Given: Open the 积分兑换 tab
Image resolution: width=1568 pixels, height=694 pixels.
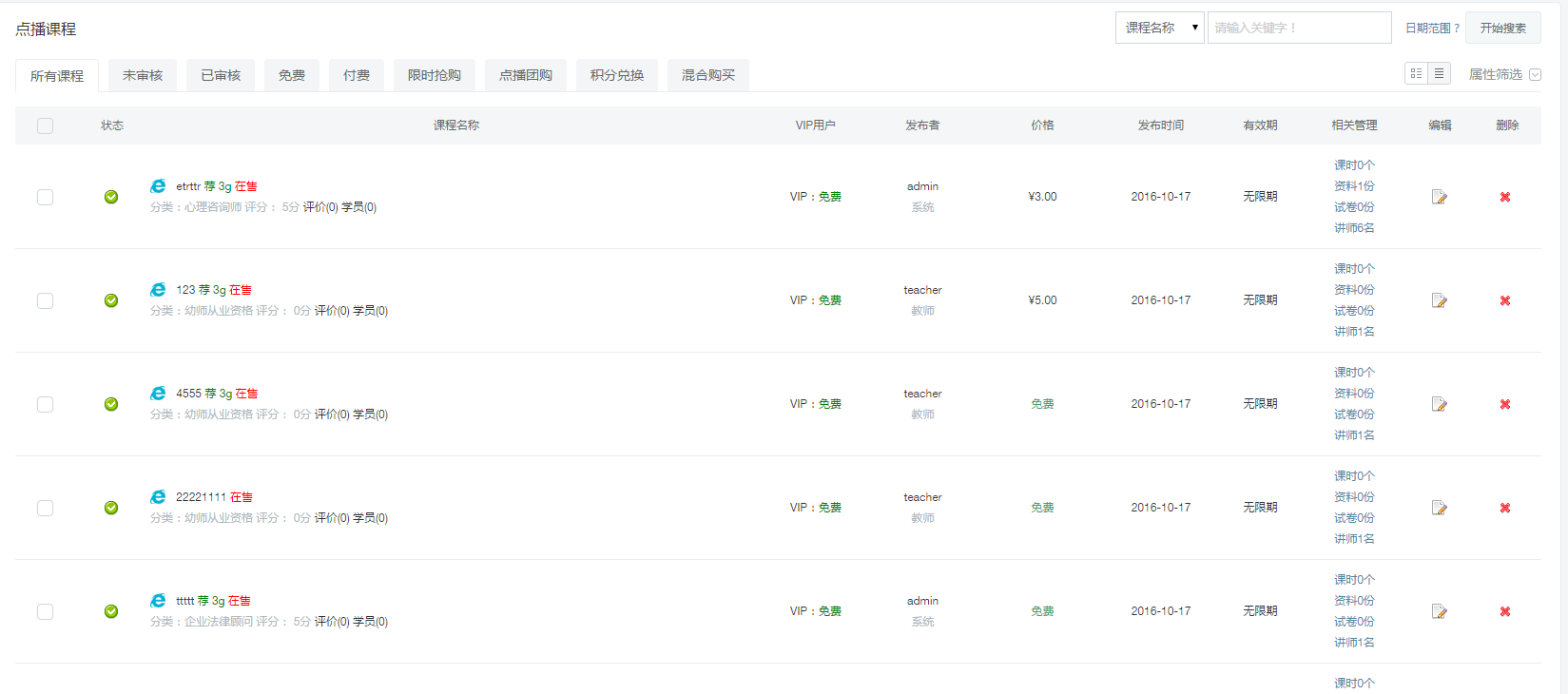Looking at the screenshot, I should click(x=616, y=75).
